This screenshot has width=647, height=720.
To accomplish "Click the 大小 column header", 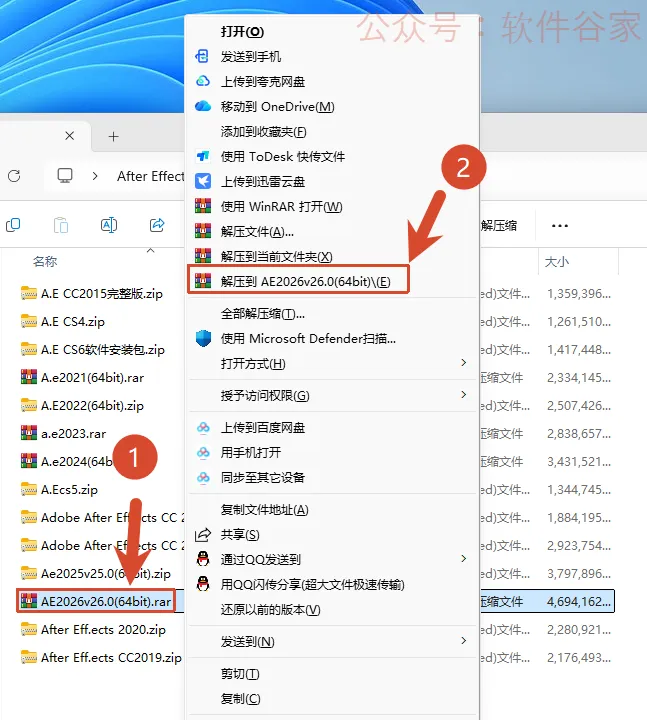I will pos(557,262).
